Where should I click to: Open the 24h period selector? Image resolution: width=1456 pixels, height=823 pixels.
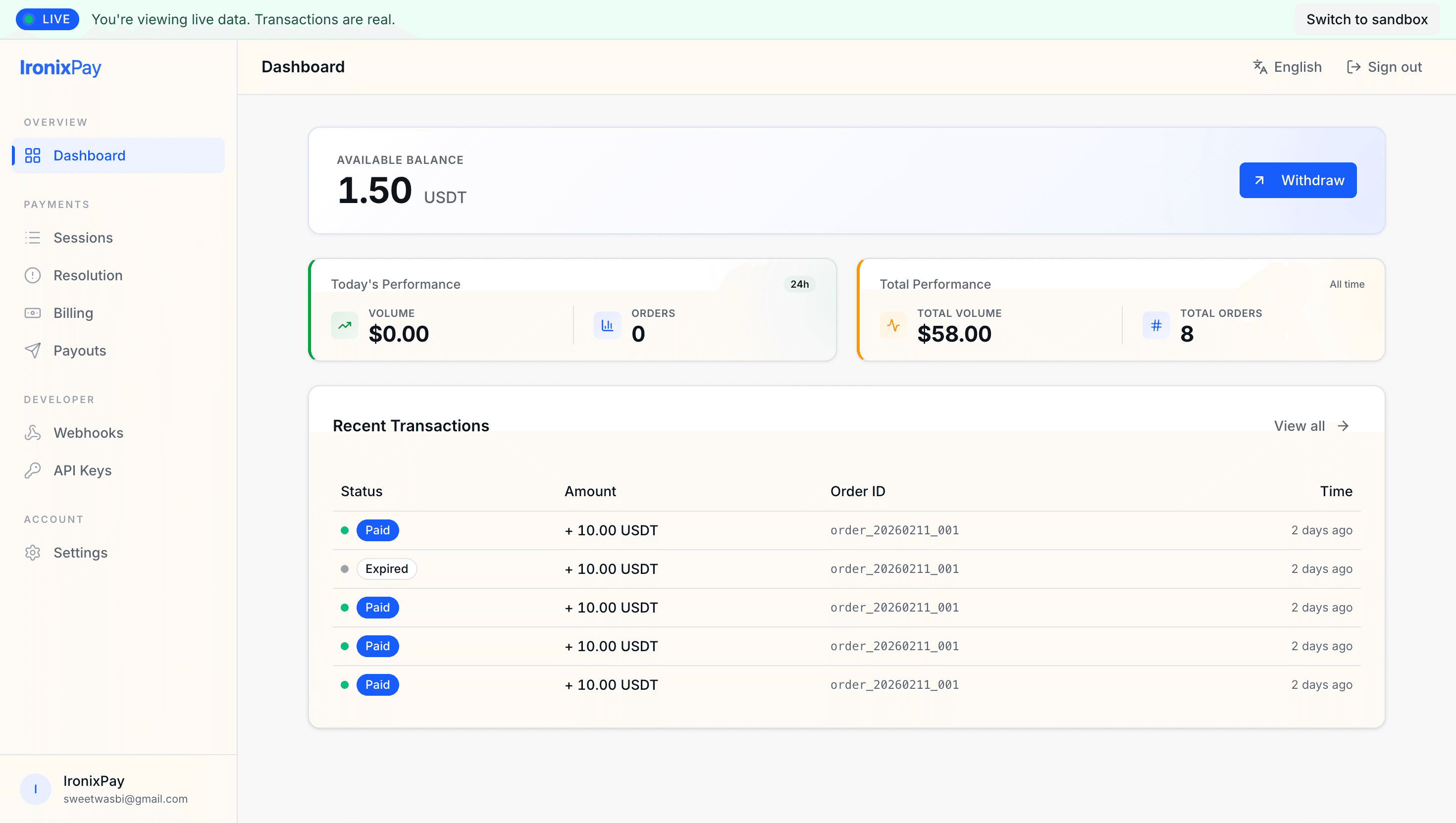[x=800, y=284]
